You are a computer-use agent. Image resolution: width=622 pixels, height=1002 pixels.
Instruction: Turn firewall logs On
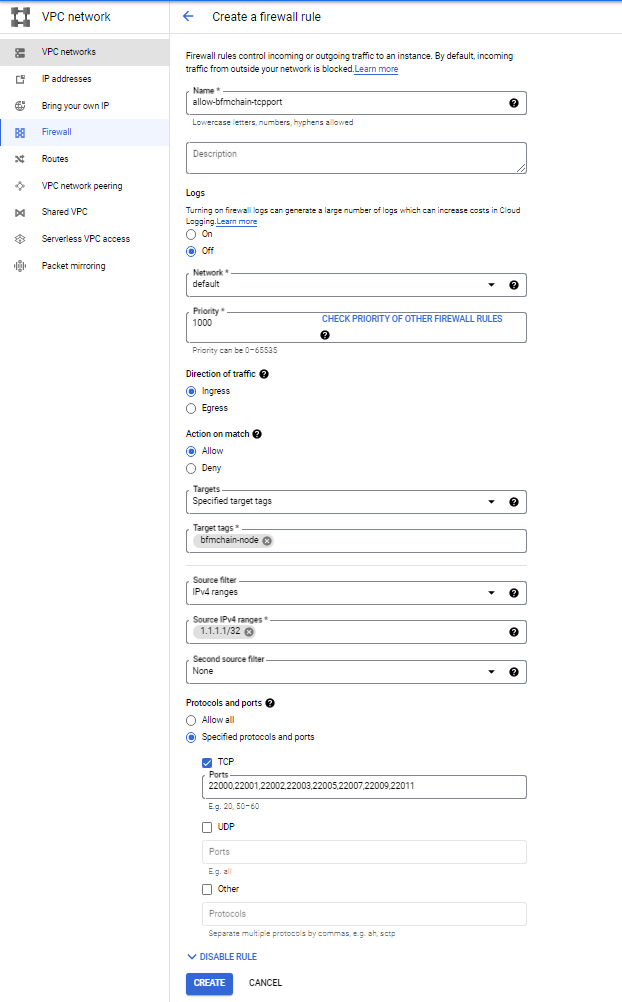coord(190,234)
